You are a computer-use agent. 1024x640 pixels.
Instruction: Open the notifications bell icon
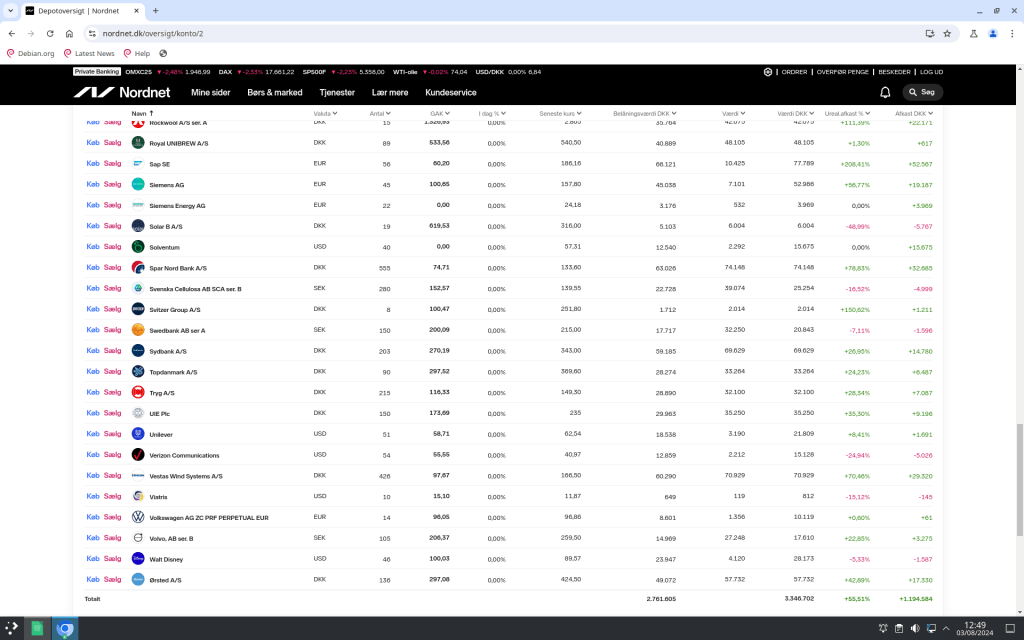point(885,92)
